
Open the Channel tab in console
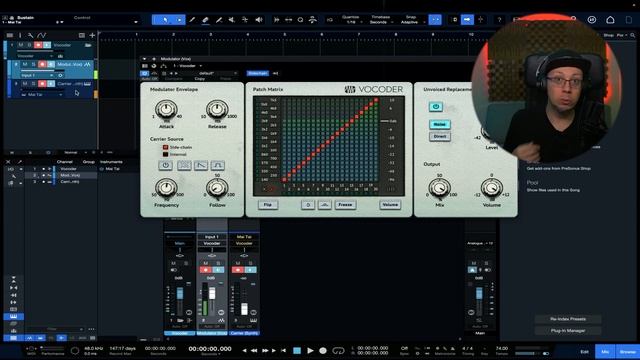(x=64, y=162)
